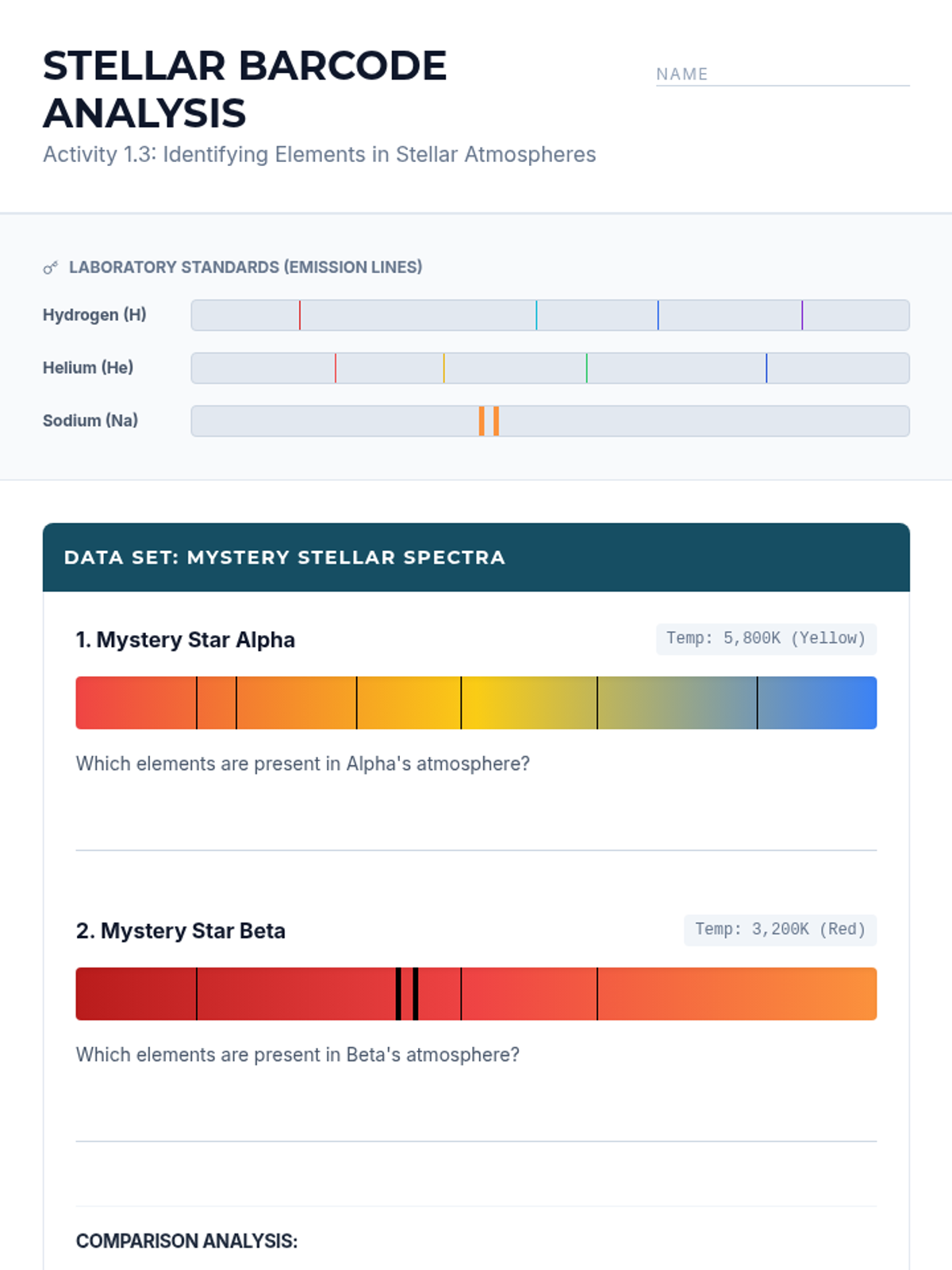Screen dimensions: 952x1270
Task: Click the Hydrogen (H) label
Action: click(x=94, y=315)
